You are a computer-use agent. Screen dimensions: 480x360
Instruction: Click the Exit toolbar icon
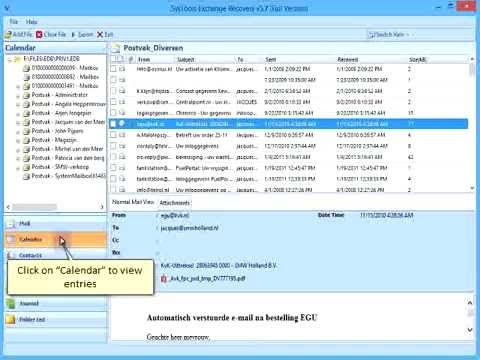click(x=100, y=34)
